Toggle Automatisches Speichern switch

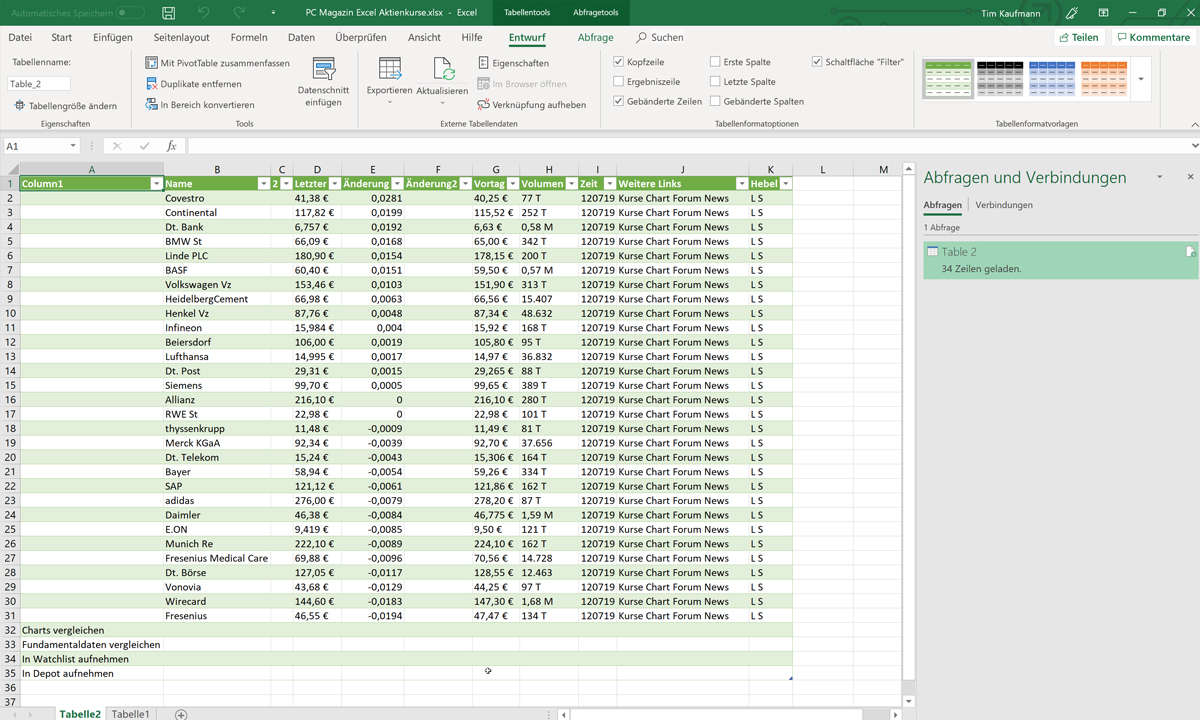click(x=131, y=12)
